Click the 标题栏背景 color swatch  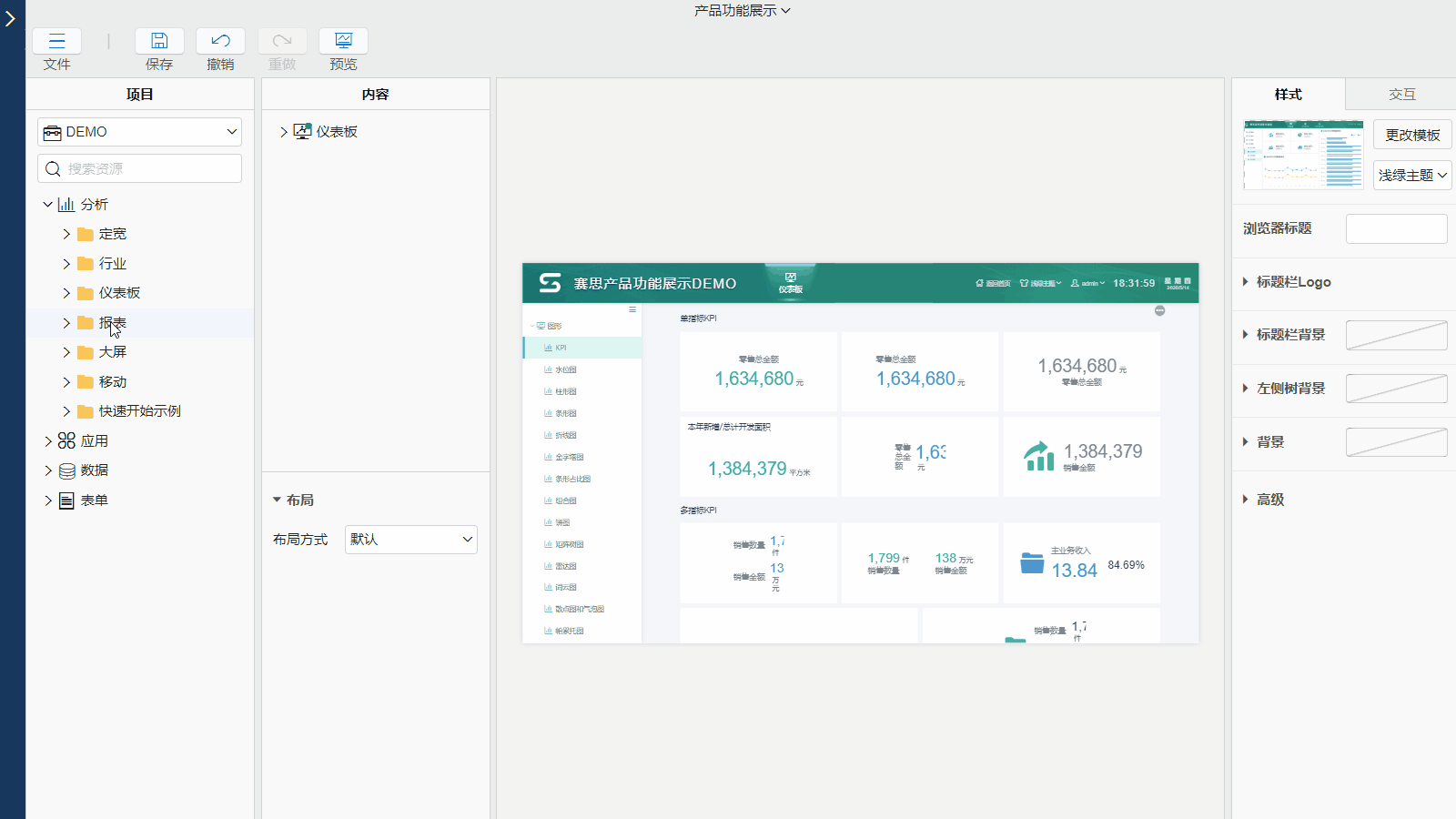pyautogui.click(x=1396, y=335)
